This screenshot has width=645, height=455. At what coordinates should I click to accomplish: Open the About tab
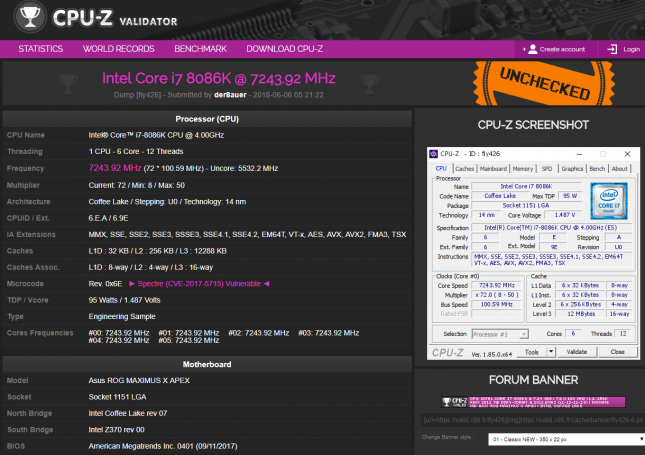point(619,169)
